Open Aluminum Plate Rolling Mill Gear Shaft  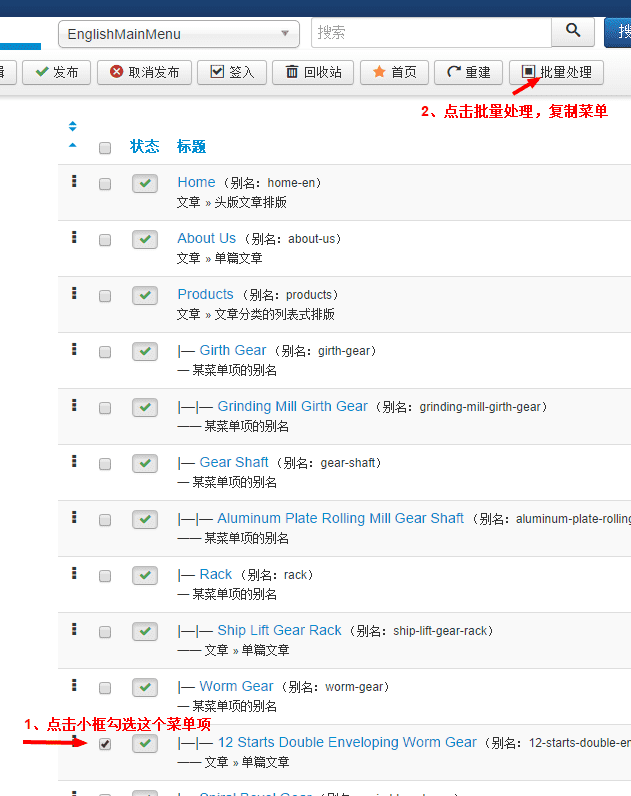click(x=341, y=518)
